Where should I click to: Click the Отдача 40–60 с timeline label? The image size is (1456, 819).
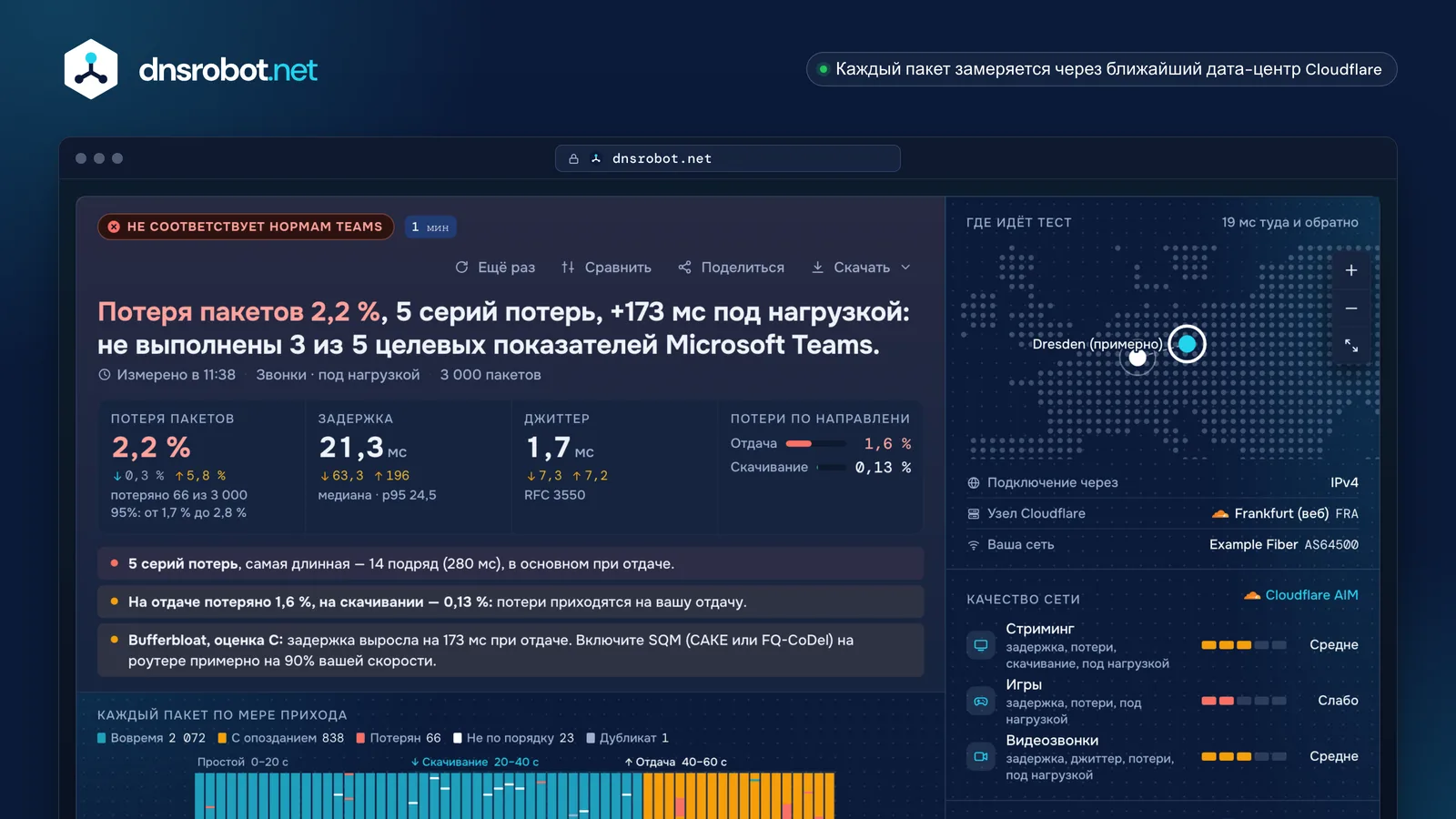point(675,763)
